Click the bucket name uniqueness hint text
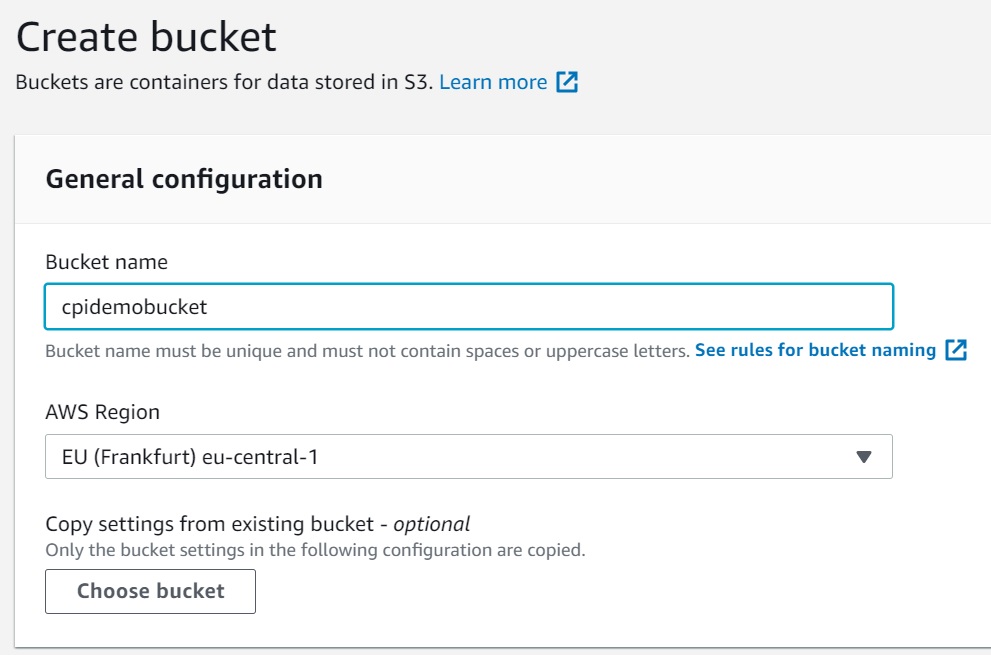Image resolution: width=991 pixels, height=655 pixels. tap(367, 351)
